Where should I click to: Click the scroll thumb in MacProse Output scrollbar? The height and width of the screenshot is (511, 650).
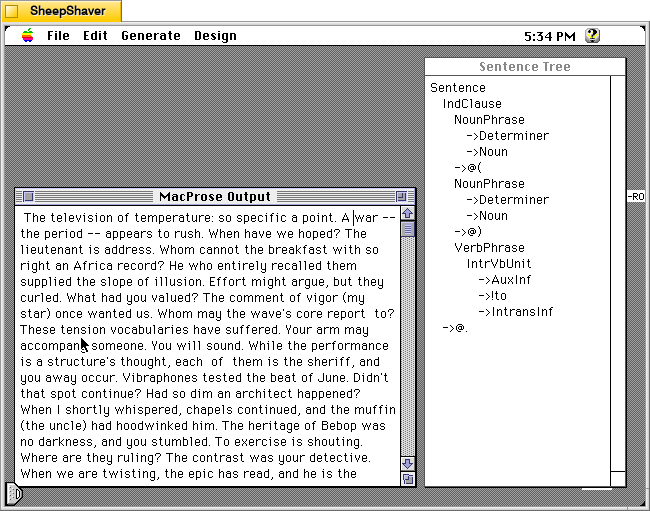408,229
